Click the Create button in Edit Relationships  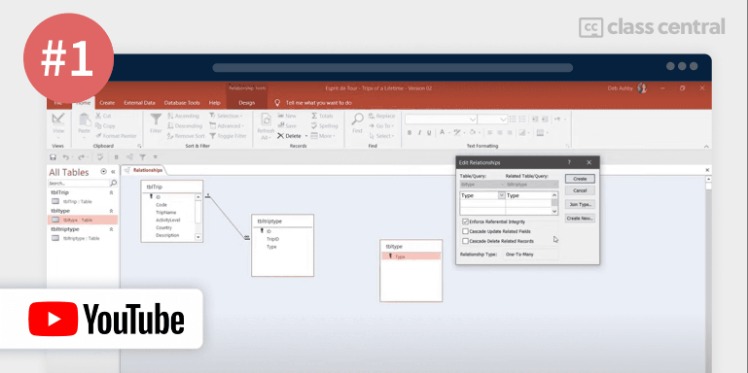(x=580, y=179)
